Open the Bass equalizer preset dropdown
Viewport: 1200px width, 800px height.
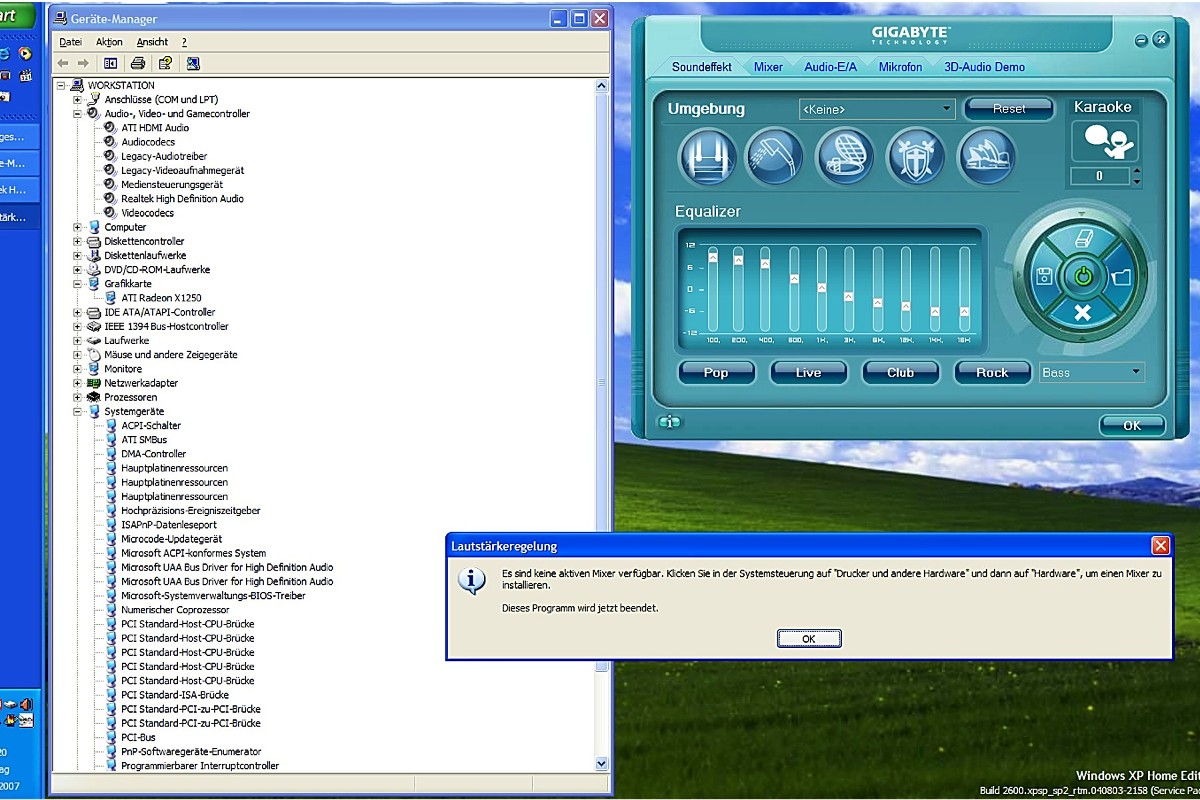1092,372
